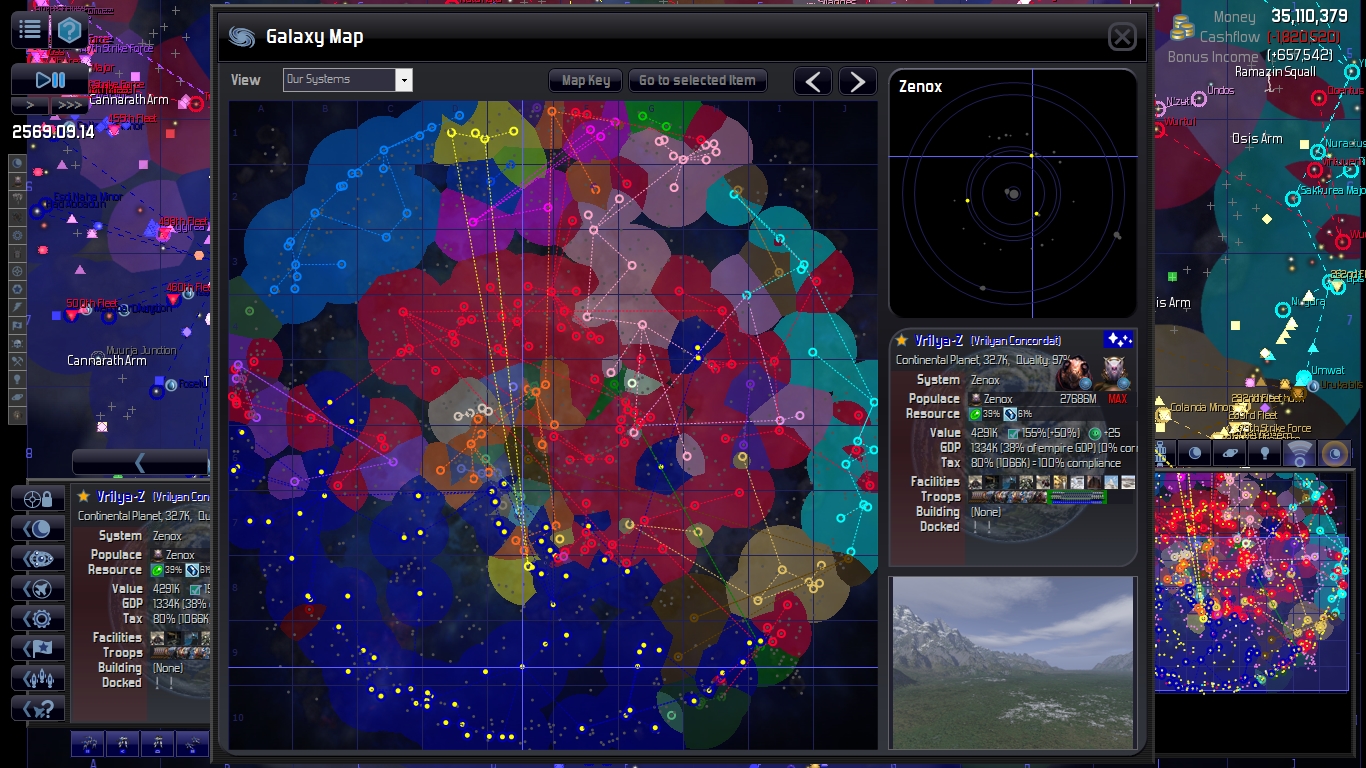Click the Umwat label on the main map

[1327, 372]
